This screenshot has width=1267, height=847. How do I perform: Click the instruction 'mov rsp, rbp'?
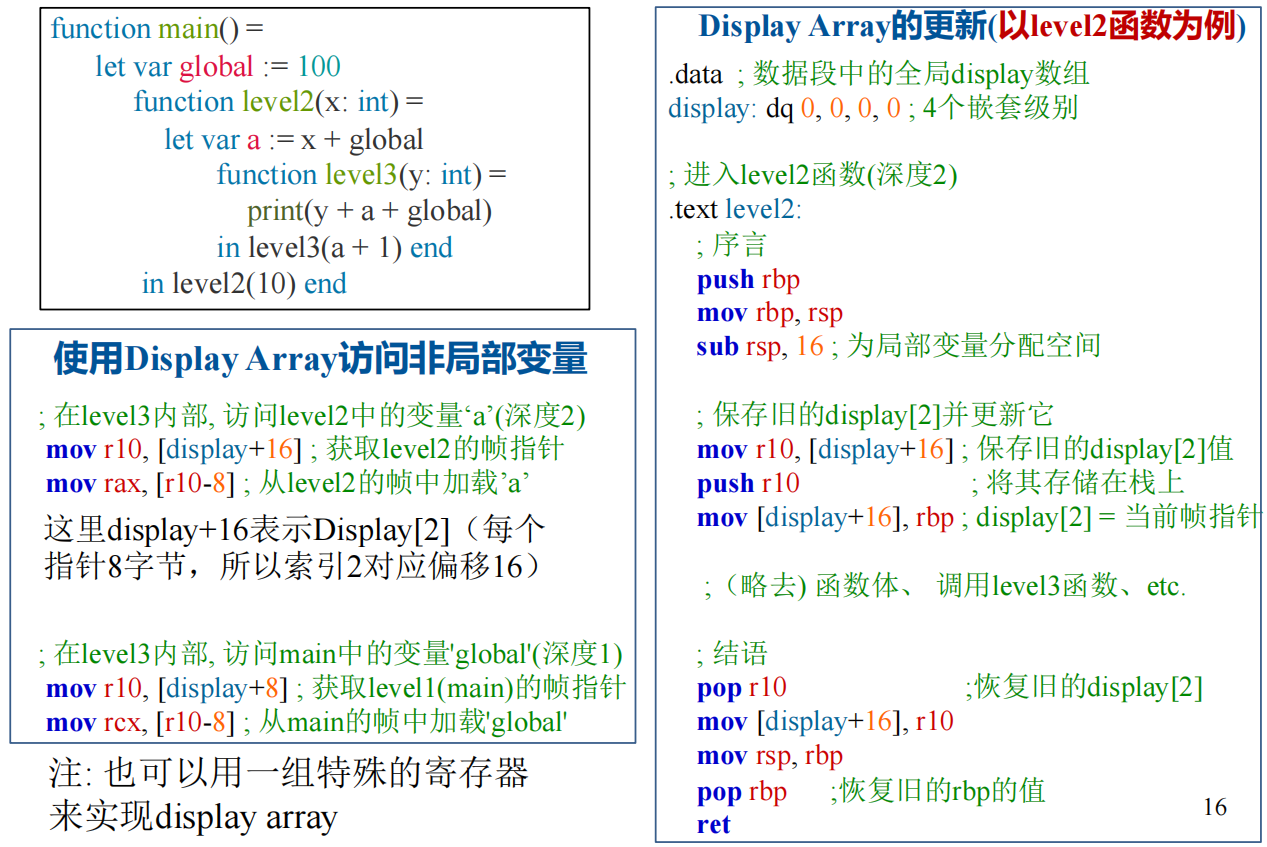[x=770, y=756]
